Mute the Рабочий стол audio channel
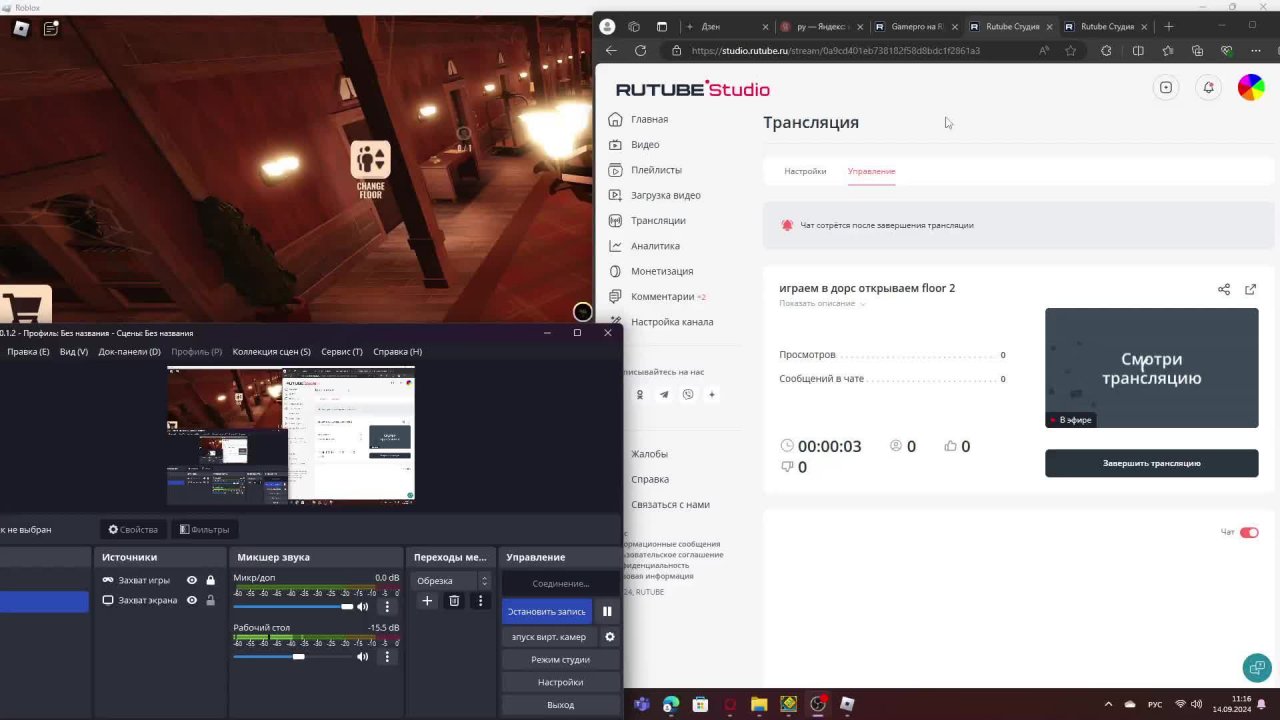Image resolution: width=1280 pixels, height=720 pixels. coord(363,657)
